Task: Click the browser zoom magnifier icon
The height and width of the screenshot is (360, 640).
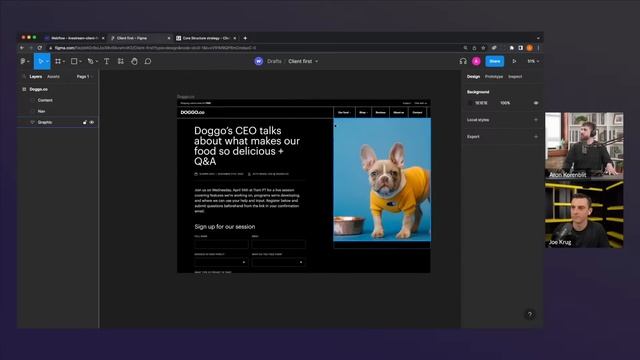Action: click(x=465, y=48)
